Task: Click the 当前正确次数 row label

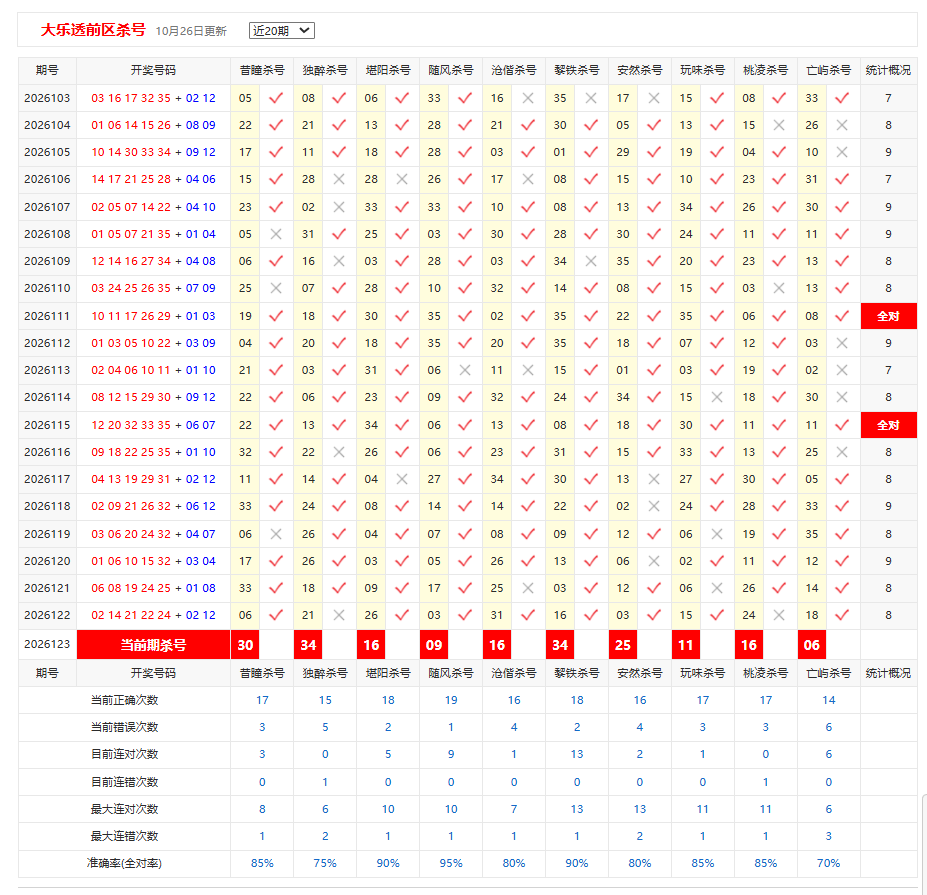Action: tap(124, 701)
